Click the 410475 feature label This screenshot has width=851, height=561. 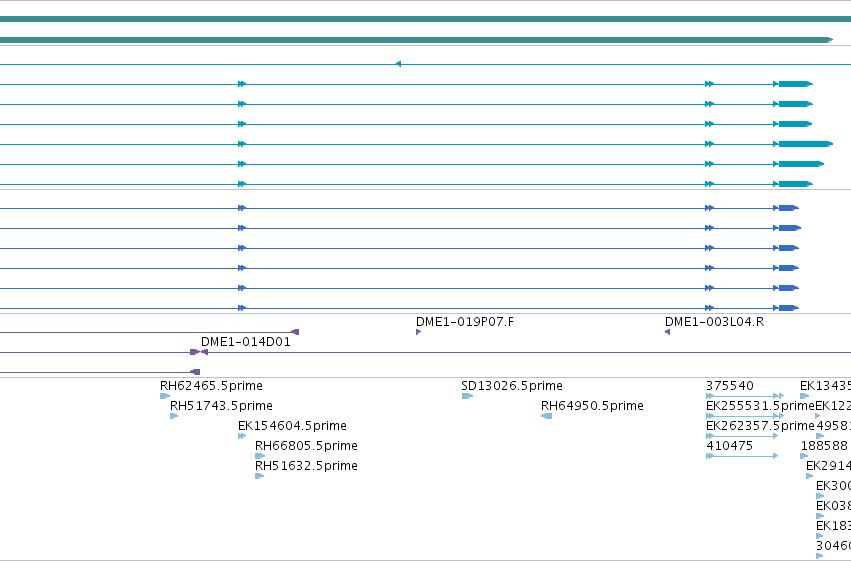click(729, 446)
